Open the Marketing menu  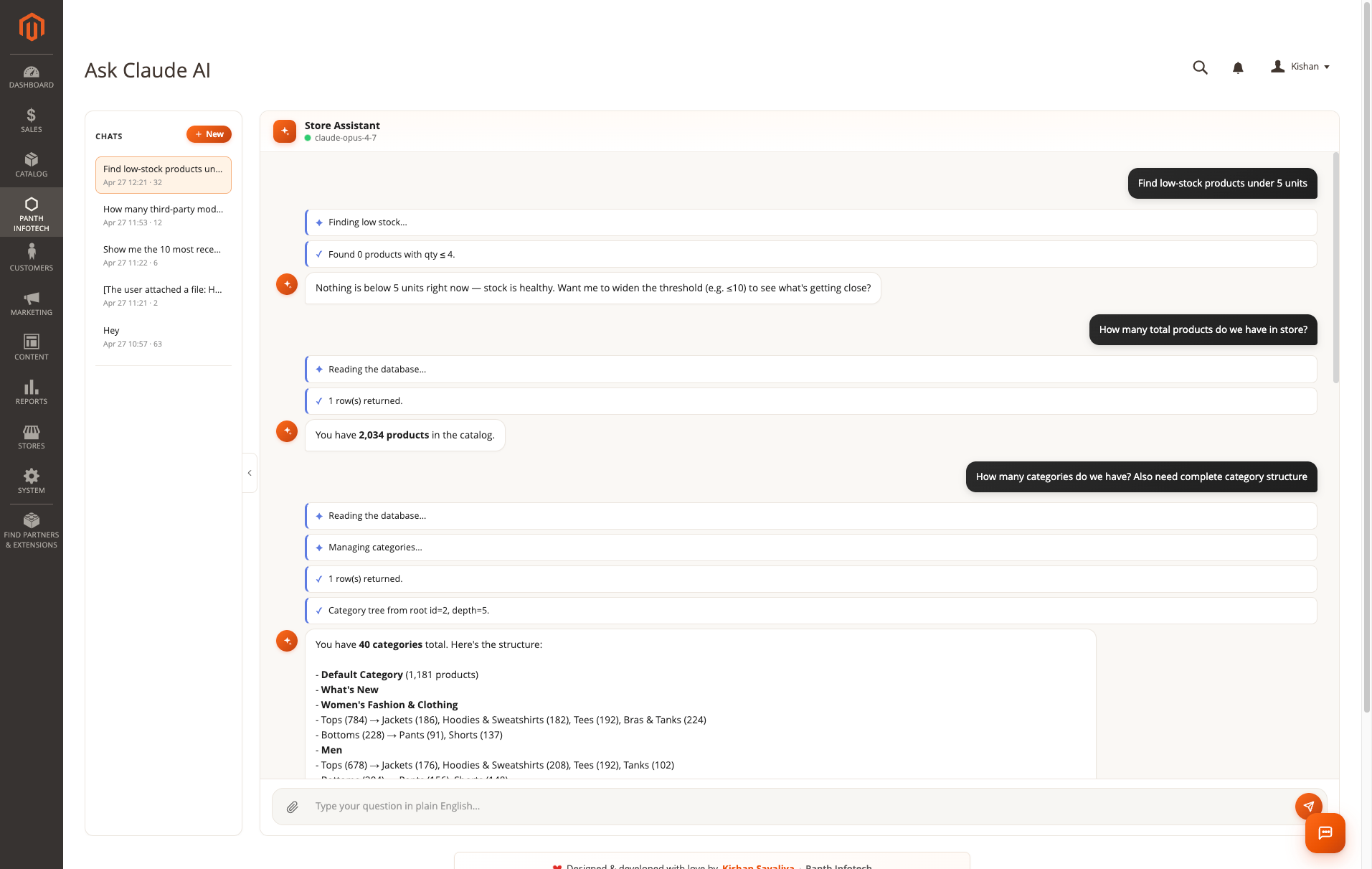coord(31,304)
